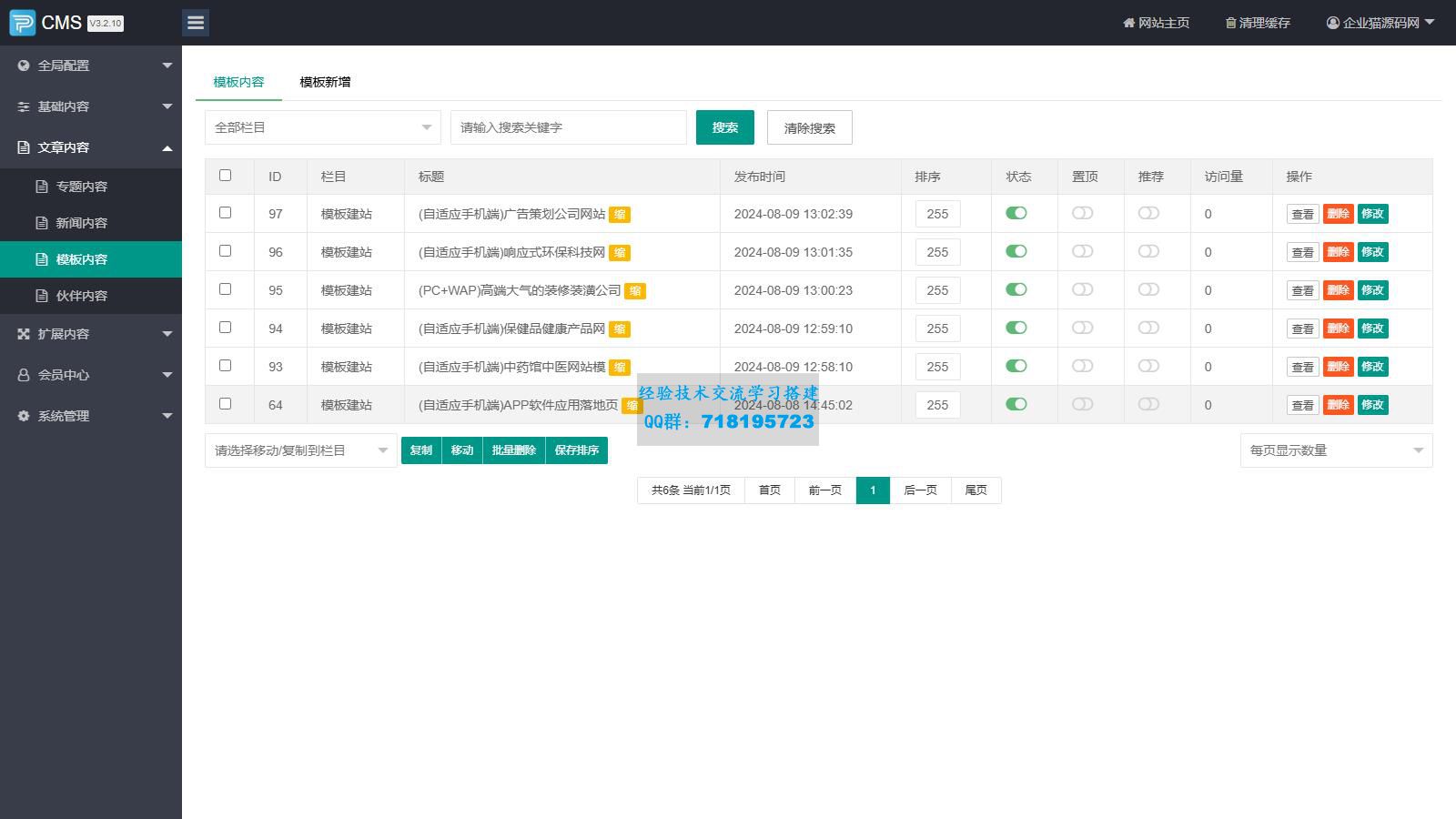
Task: Expand the 扩展内容 sidebar arrow
Action: click(x=167, y=334)
